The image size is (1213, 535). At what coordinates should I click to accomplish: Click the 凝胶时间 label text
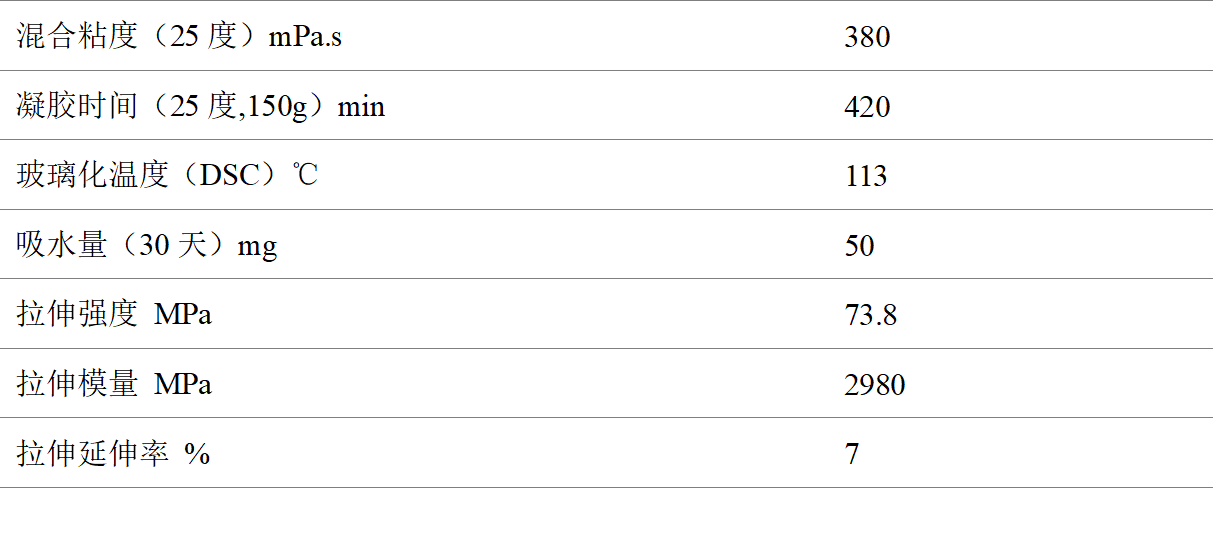coord(76,106)
